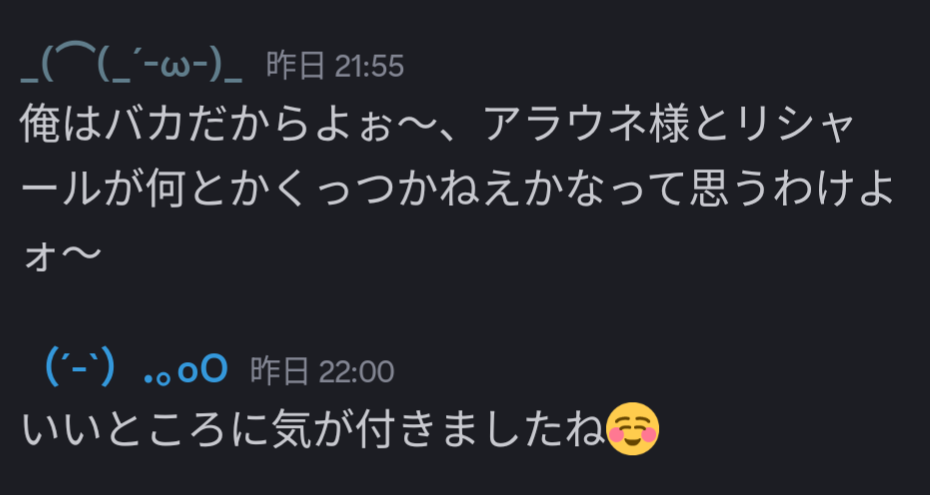The image size is (930, 495).
Task: Click the 昨日 22:00 message timestamp
Action: [x=322, y=372]
